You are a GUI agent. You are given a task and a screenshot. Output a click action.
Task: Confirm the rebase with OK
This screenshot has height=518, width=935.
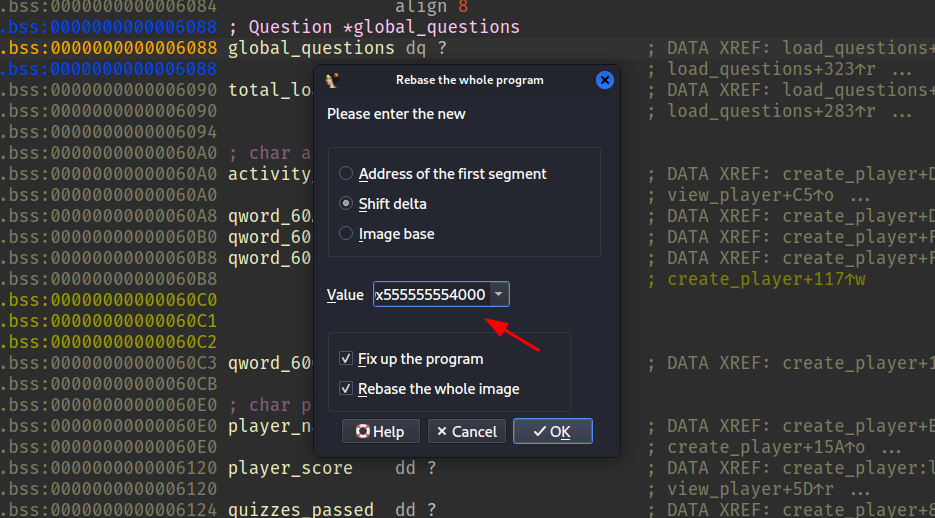pos(552,431)
